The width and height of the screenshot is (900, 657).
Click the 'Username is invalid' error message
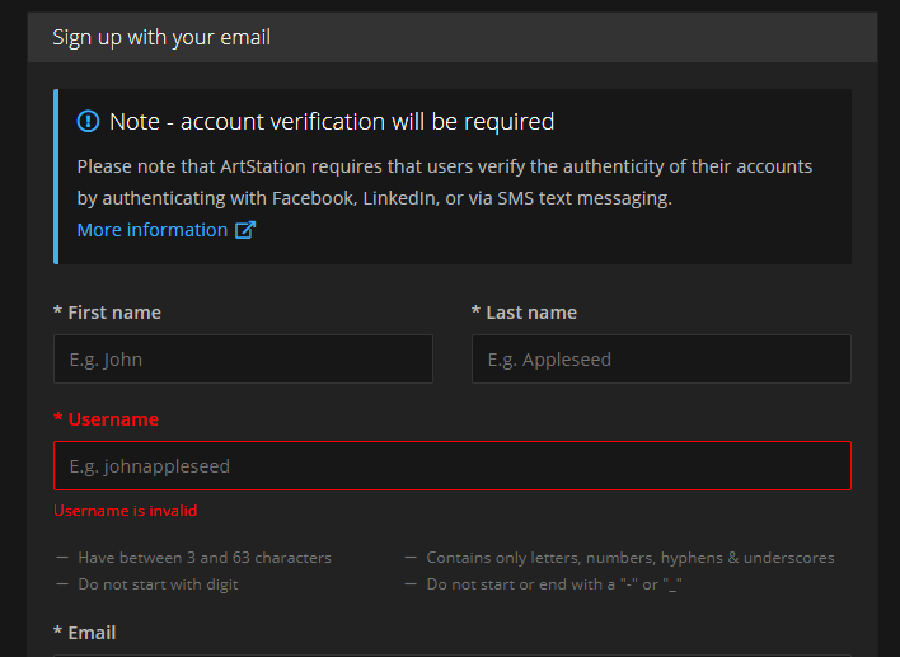(126, 511)
